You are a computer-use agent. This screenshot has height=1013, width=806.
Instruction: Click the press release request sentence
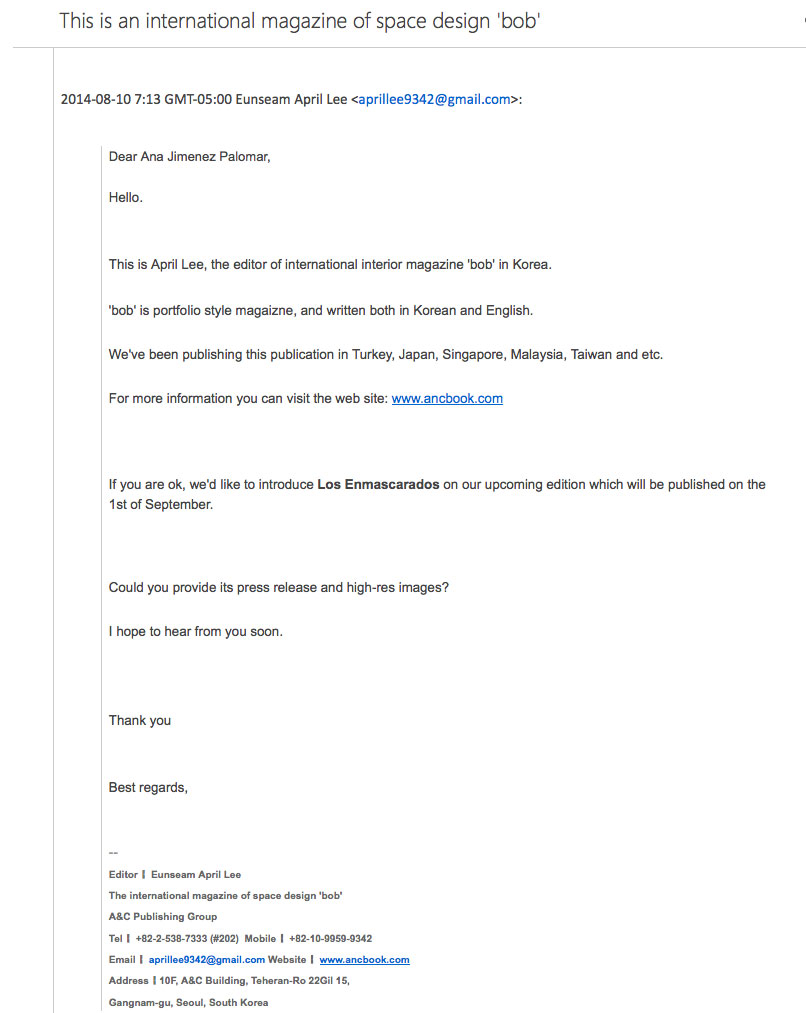tap(279, 587)
